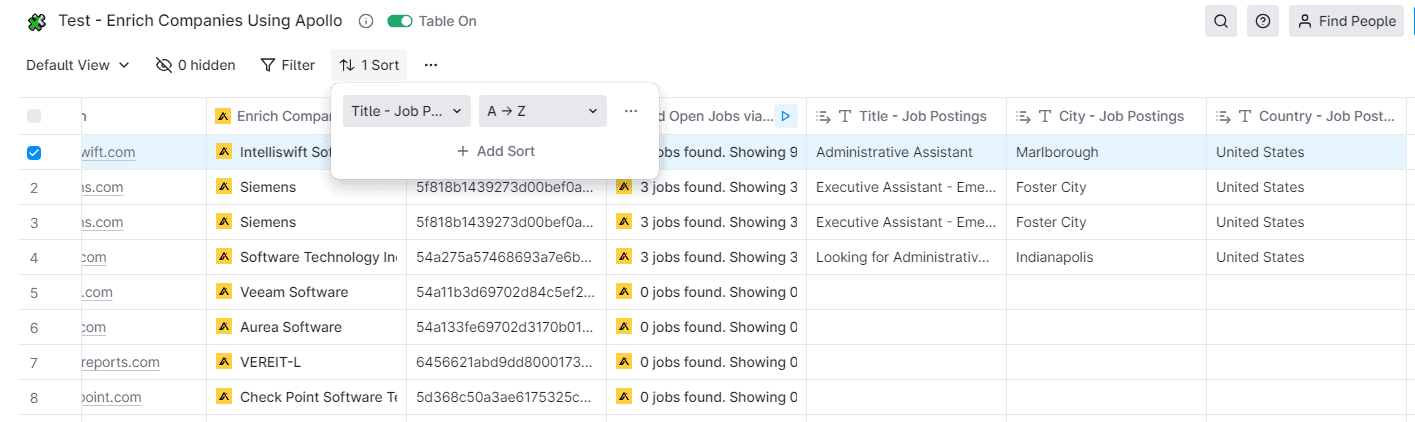Screen dimensions: 1415x422
Task: Click Apollo icon in Software Technology row
Action: coord(224,257)
